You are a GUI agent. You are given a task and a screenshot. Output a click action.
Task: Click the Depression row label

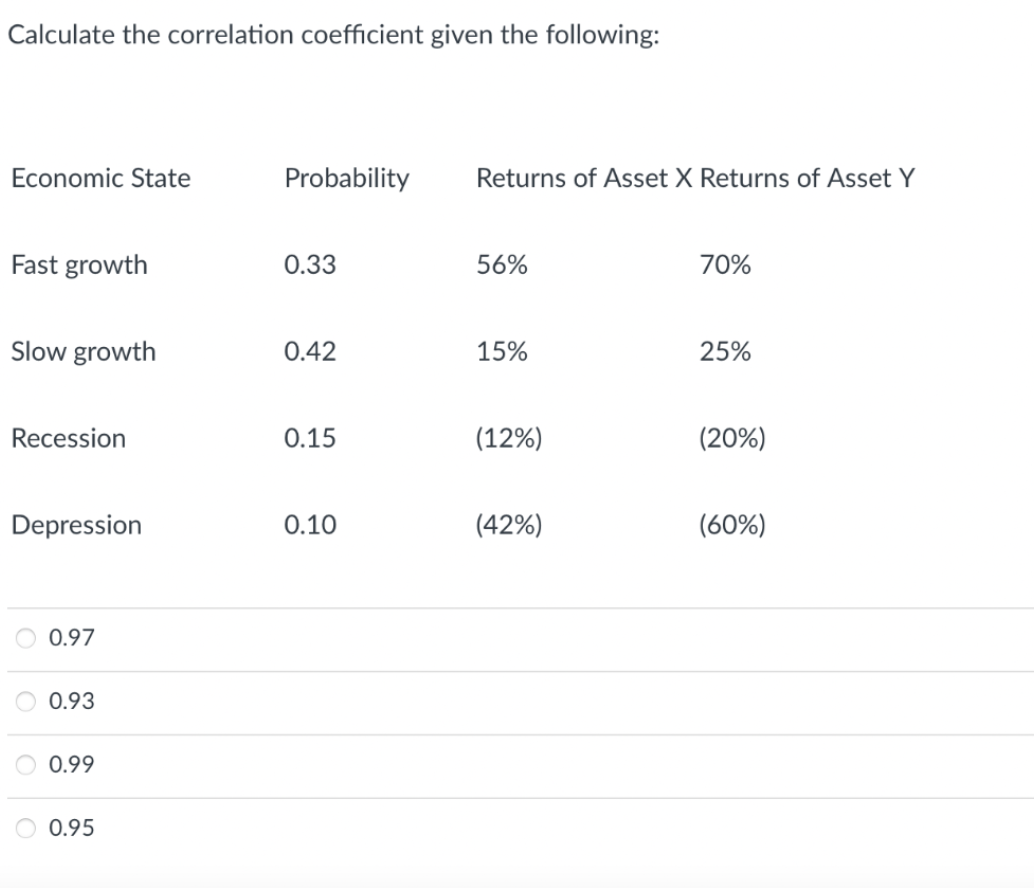pos(76,525)
